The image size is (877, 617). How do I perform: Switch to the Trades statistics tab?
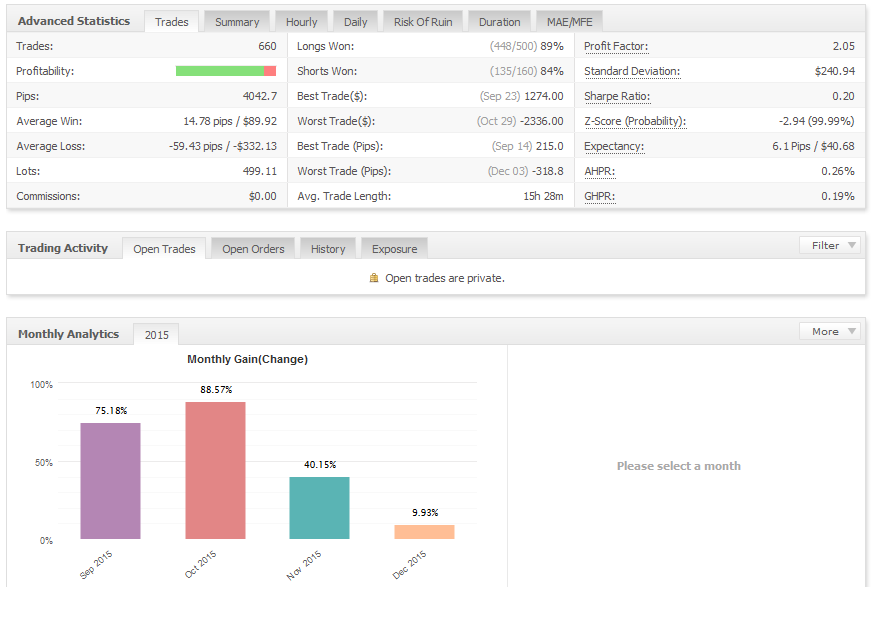(172, 22)
